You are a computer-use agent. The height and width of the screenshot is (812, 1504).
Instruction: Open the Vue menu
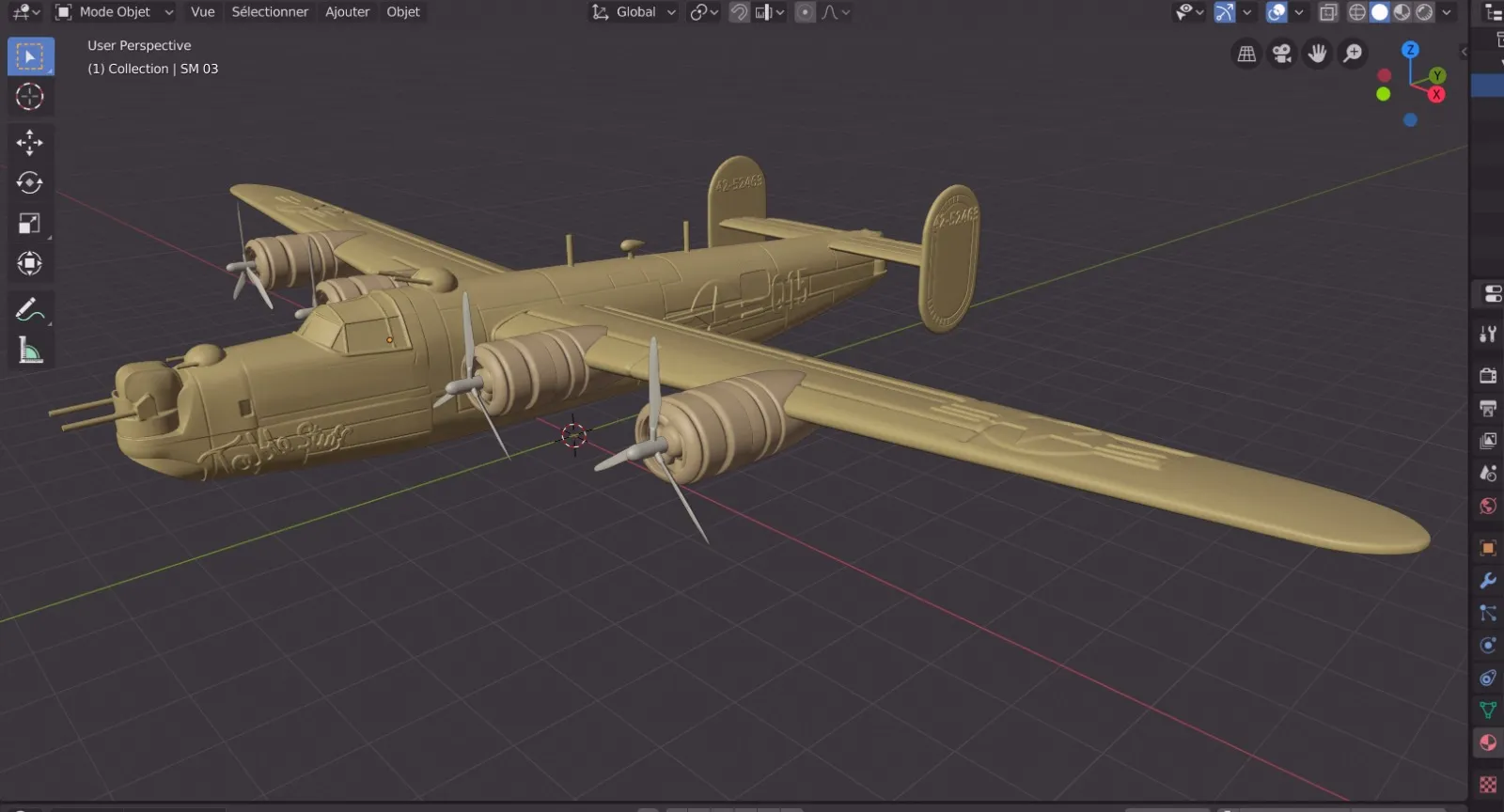(x=202, y=12)
